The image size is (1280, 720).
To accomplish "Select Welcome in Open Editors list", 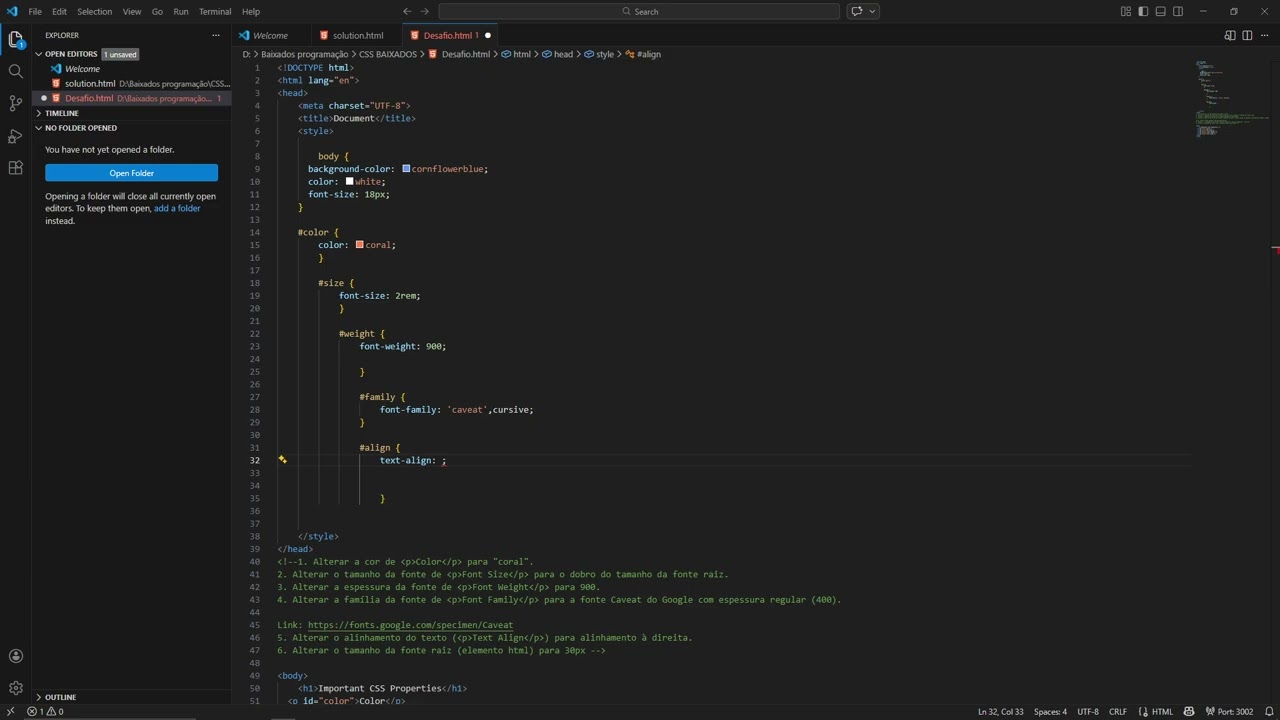I will pos(132,69).
